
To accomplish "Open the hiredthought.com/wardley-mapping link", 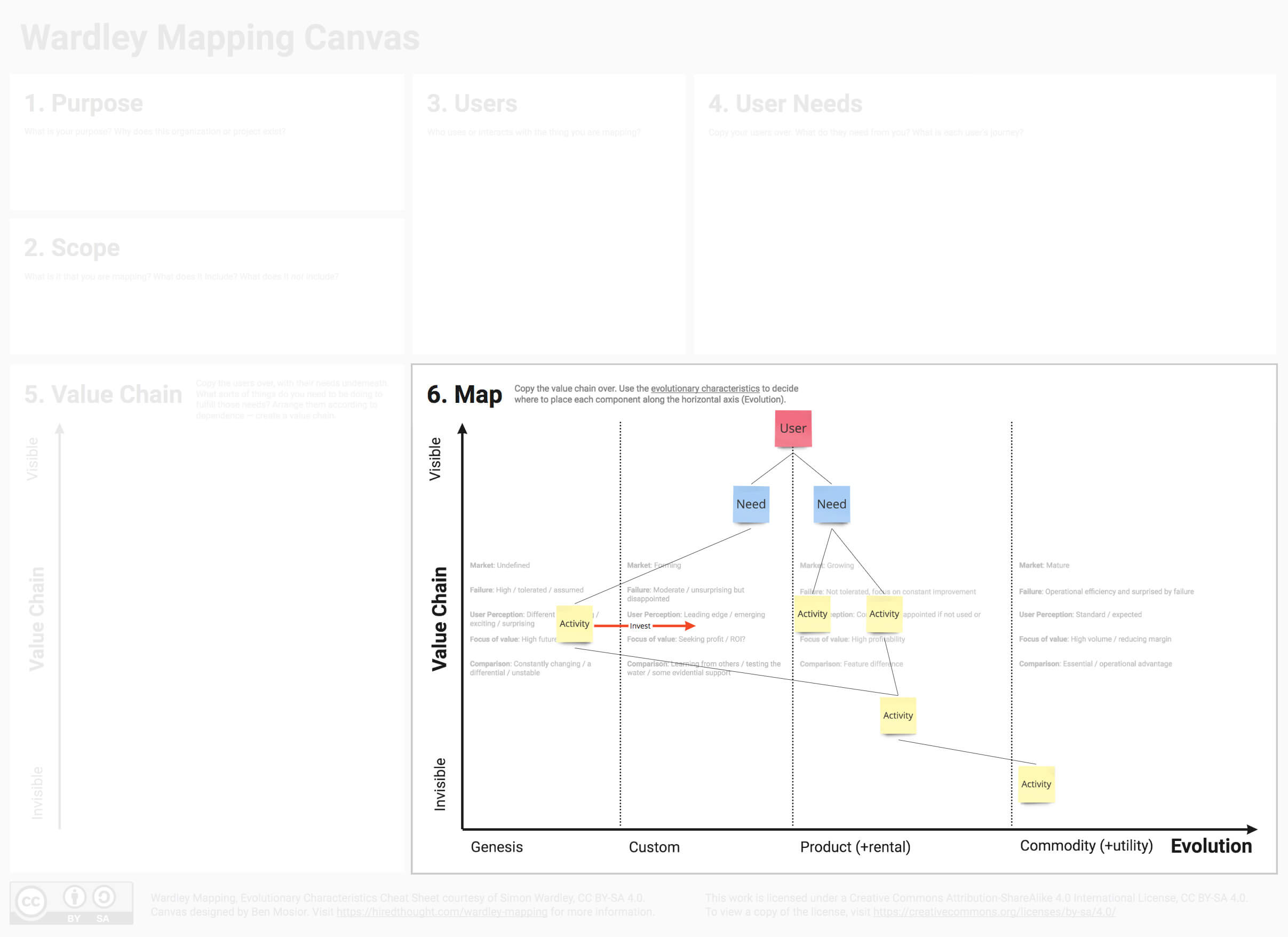I will pos(441,911).
